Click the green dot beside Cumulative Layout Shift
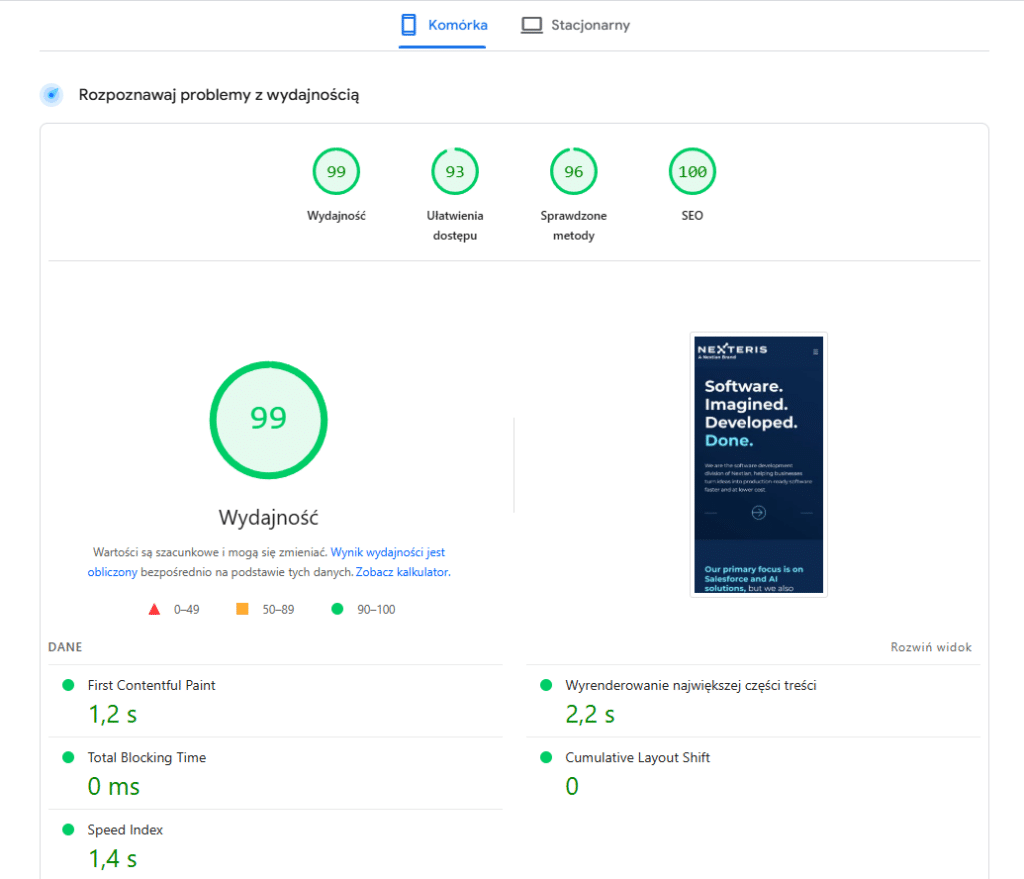 (x=547, y=757)
